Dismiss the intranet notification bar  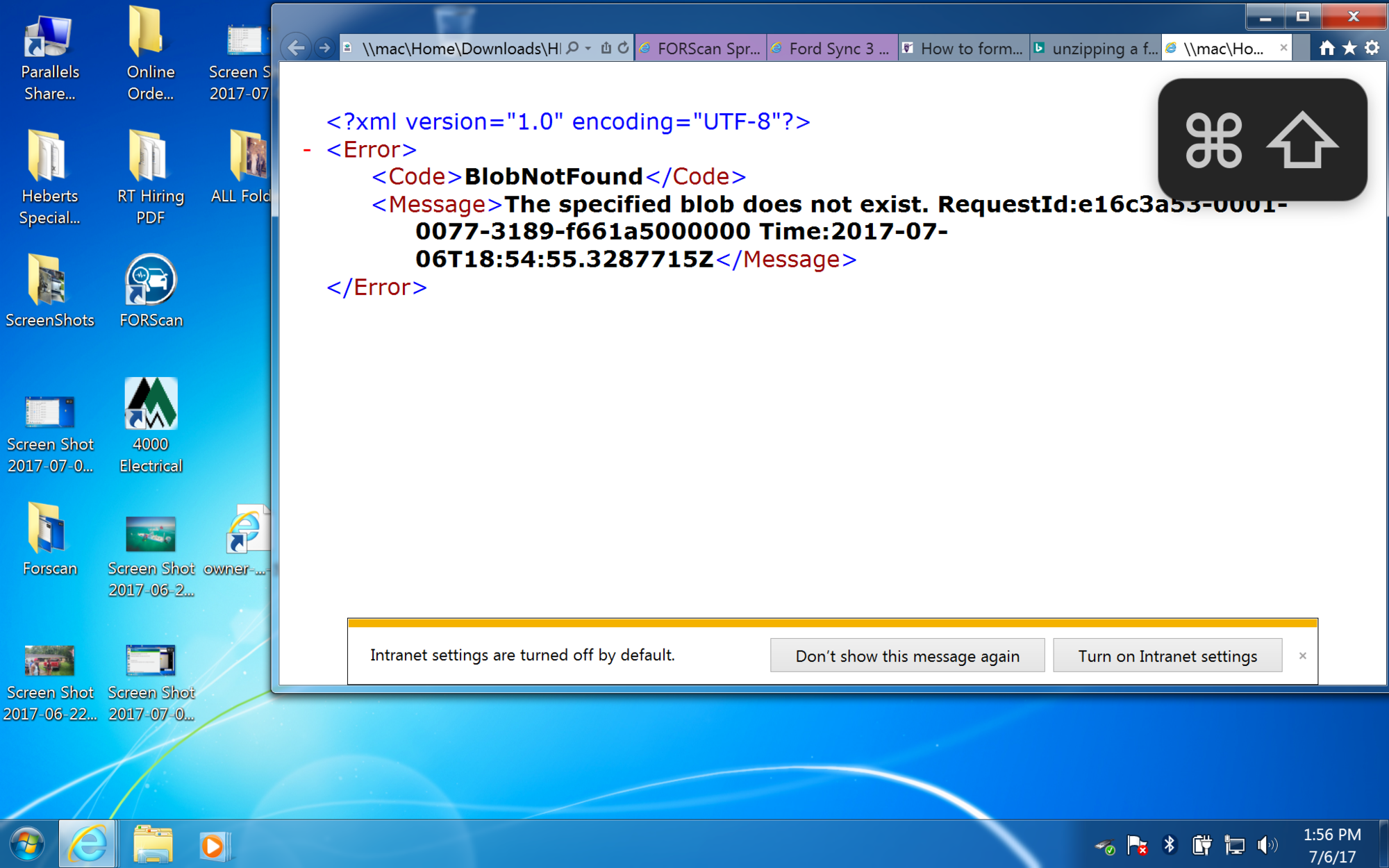pyautogui.click(x=1302, y=656)
